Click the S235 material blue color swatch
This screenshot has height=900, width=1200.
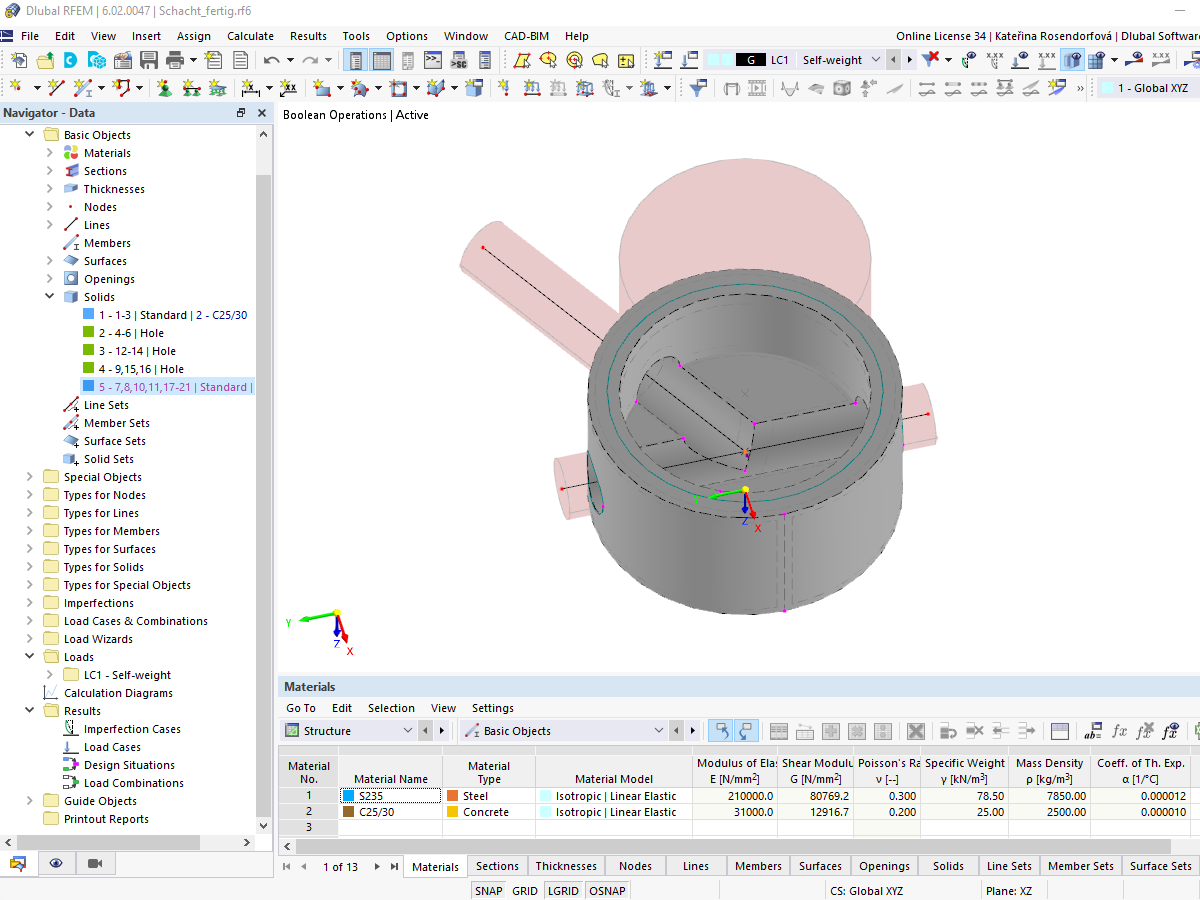coord(348,796)
